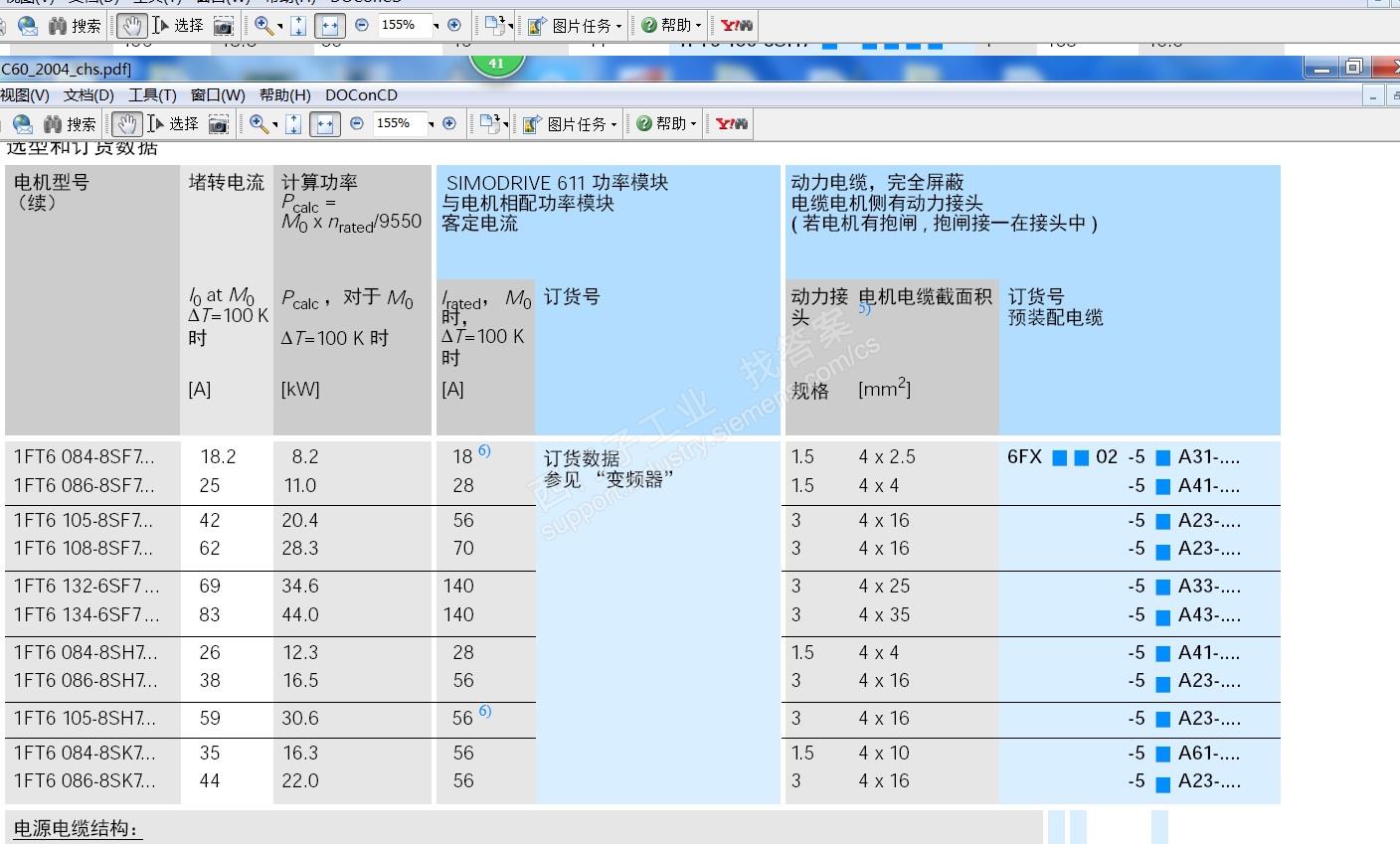The width and height of the screenshot is (1400, 844).
Task: Expand rotate pages arrow in C60_2004_chs.pdf toolbar
Action: pos(505,124)
